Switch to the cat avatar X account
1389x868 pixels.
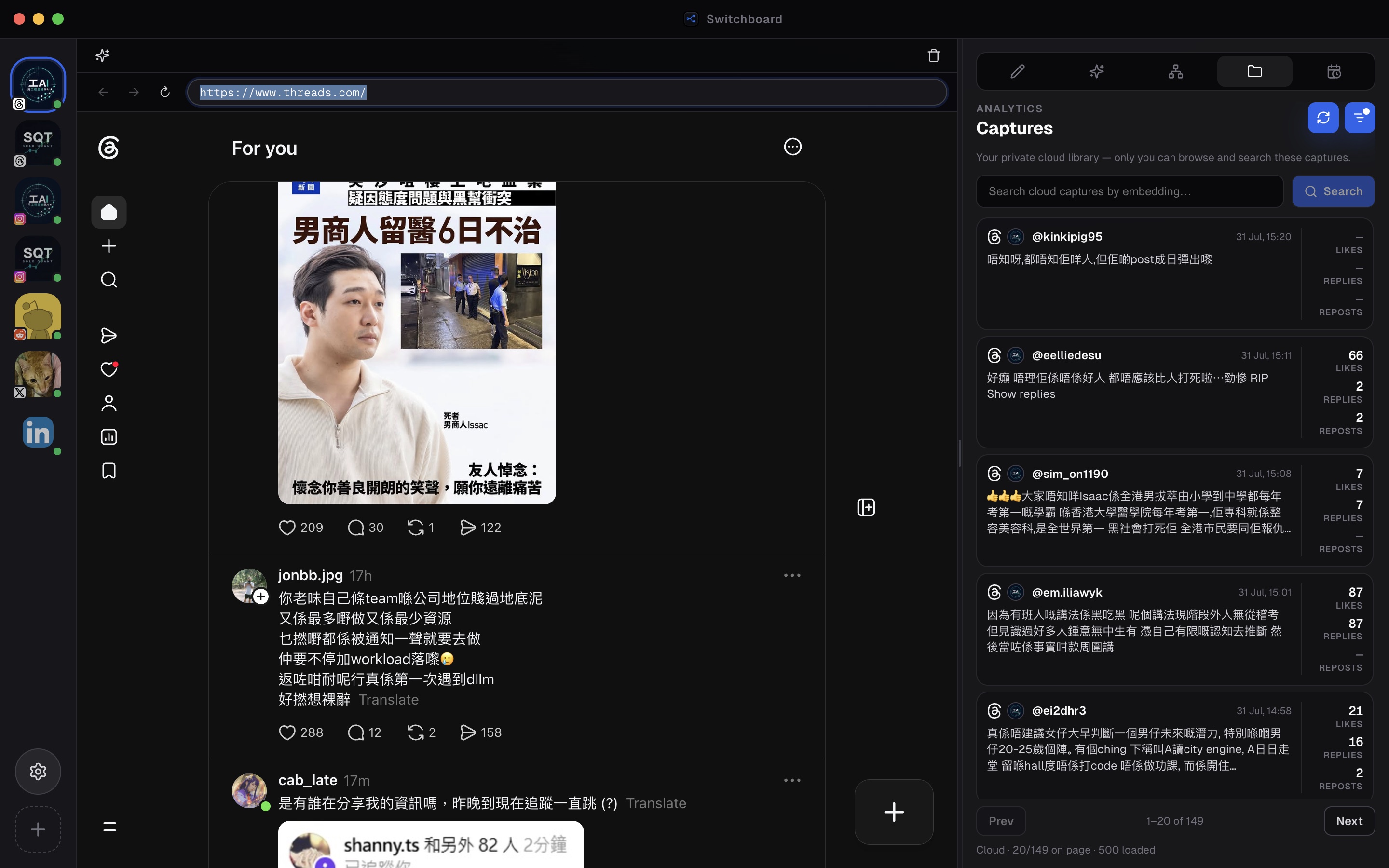38,374
